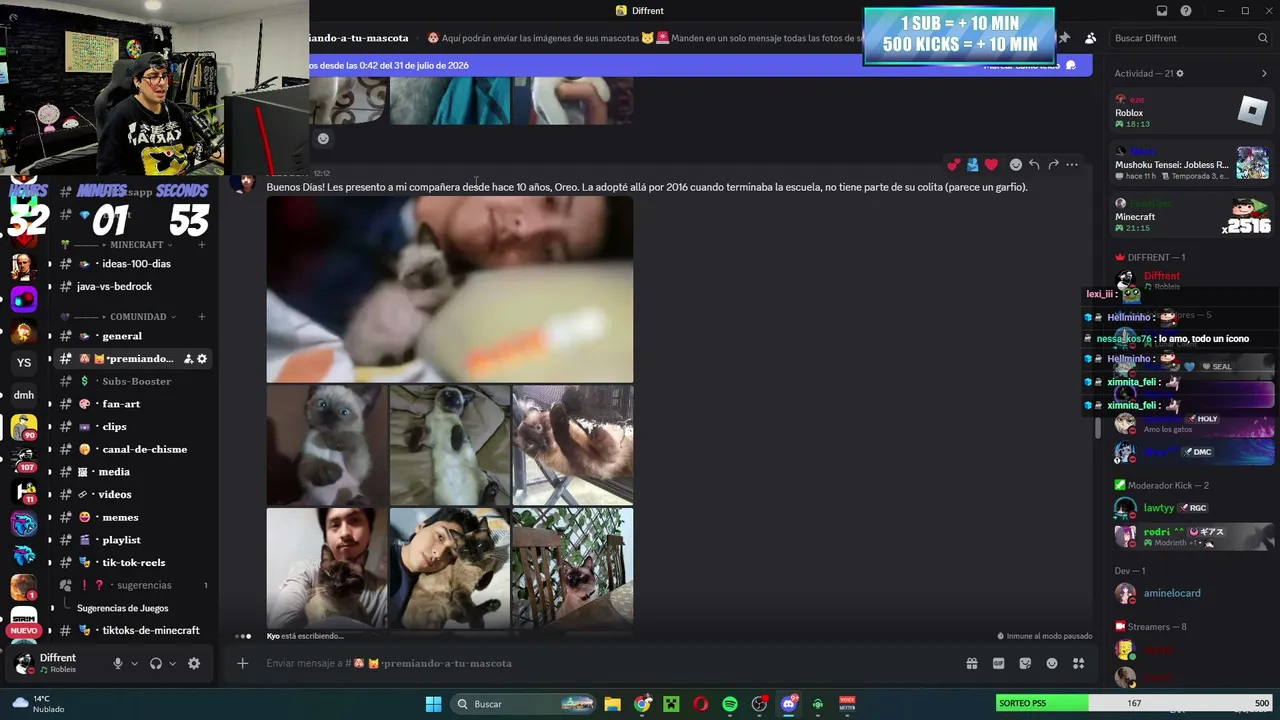Open more options for the message
The width and height of the screenshot is (1280, 720).
coord(1072,165)
